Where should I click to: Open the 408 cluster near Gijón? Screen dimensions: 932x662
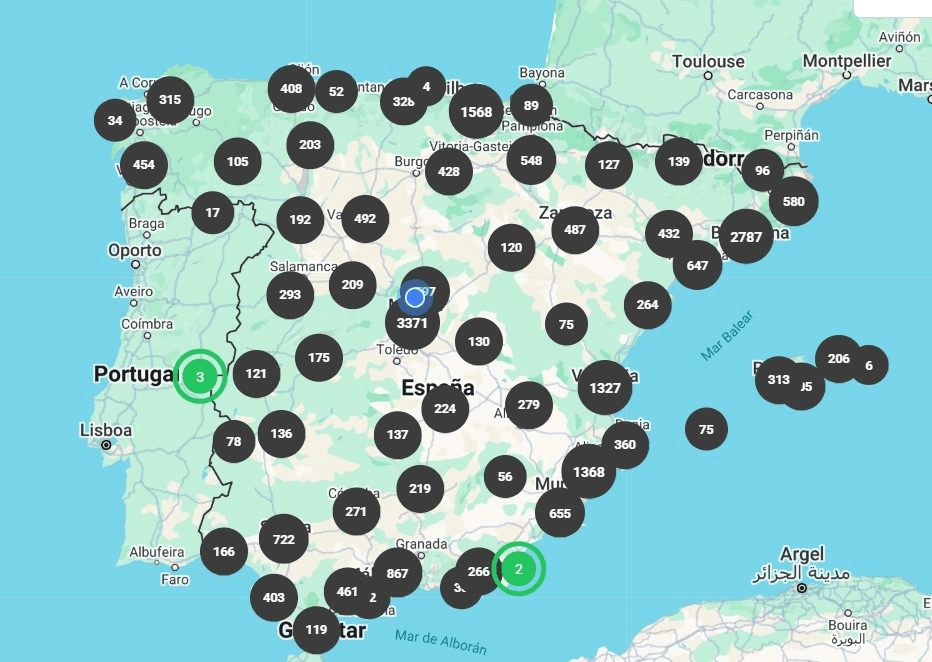pyautogui.click(x=291, y=89)
